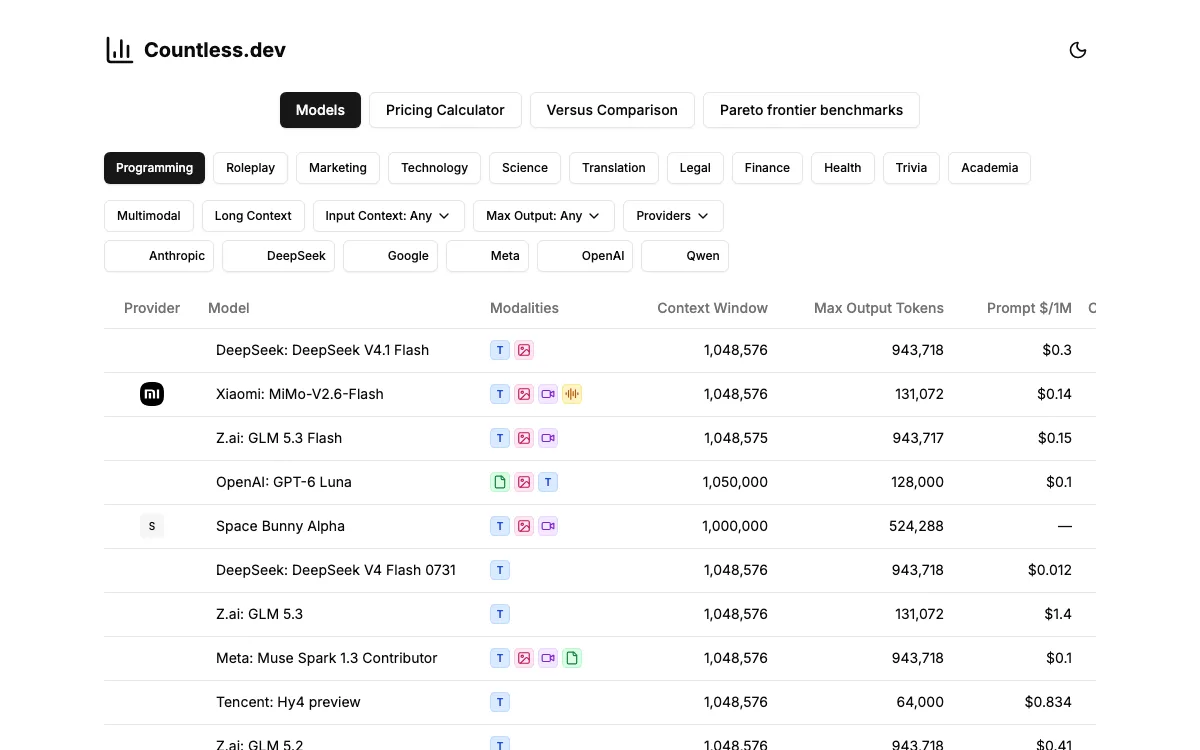Sort by Model column header
Viewport: 1200px width, 750px height.
pos(229,308)
